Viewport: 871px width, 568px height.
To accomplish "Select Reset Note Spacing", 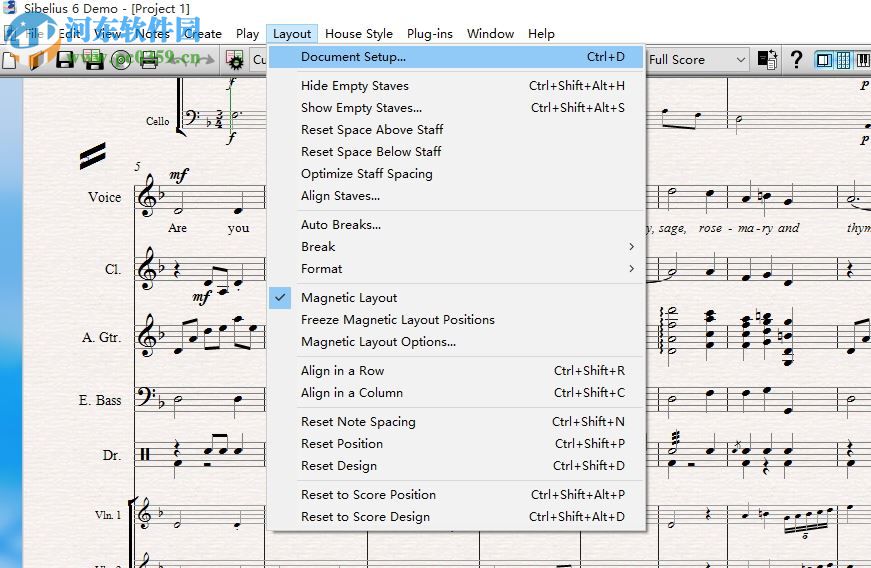I will pyautogui.click(x=455, y=421).
